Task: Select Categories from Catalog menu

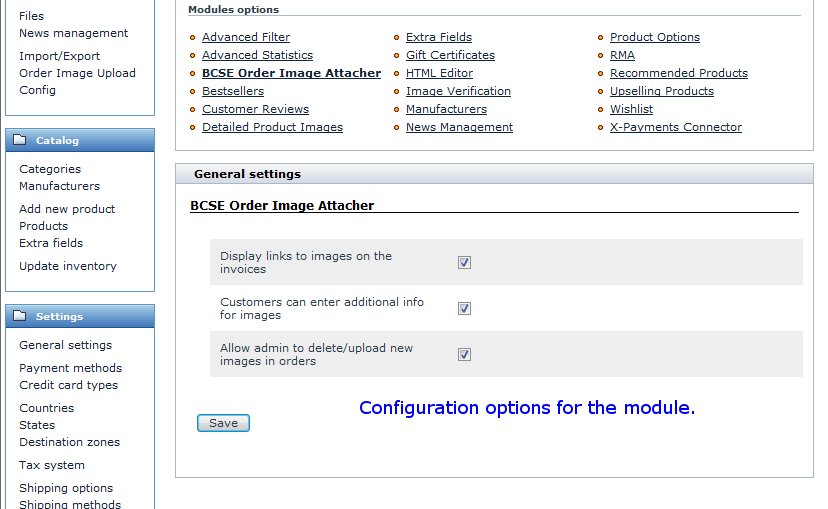Action: coord(50,169)
